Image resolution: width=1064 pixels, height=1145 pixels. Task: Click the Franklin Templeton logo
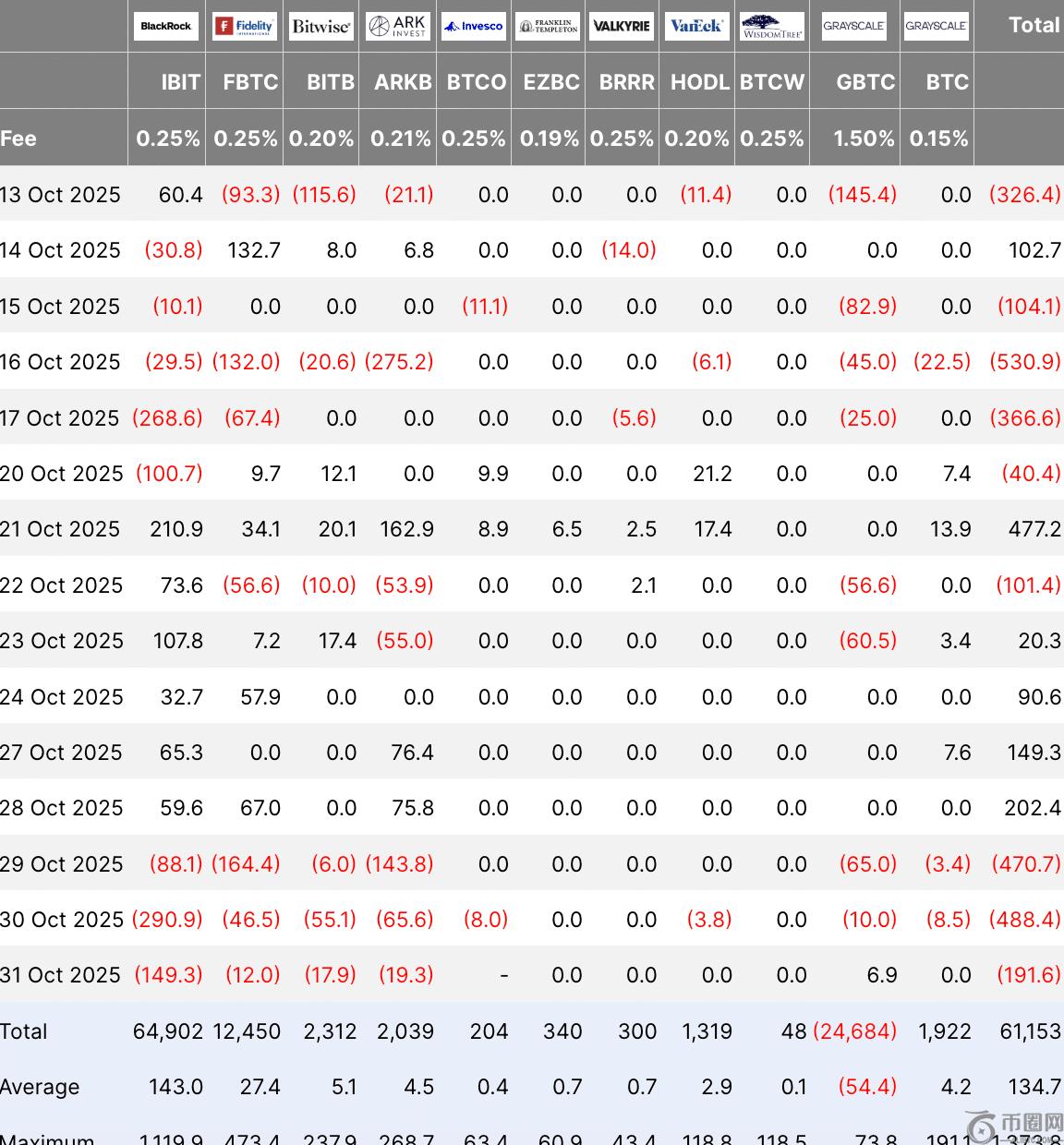click(548, 26)
